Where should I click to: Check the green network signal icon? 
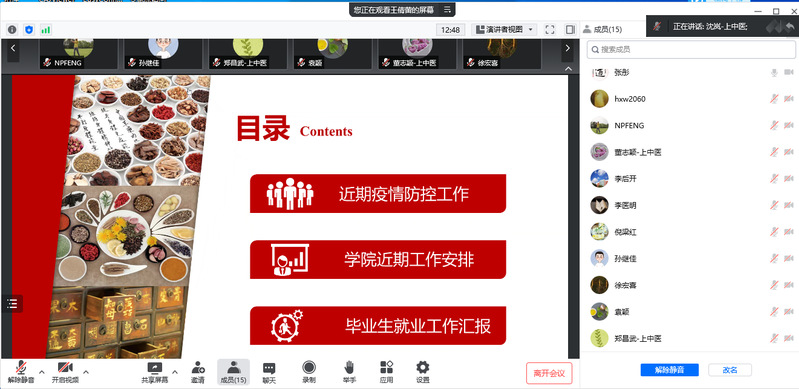coord(46,30)
